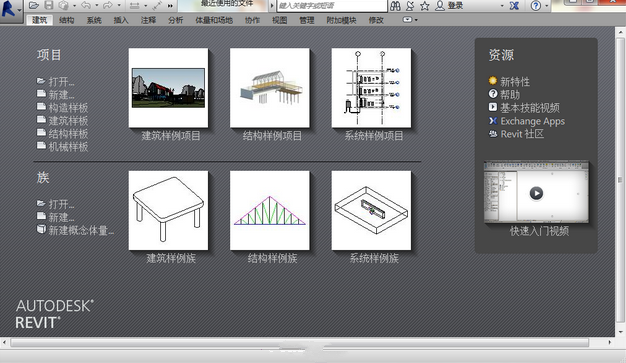Click the Open folder icon in quick access toolbar
Image resolution: width=626 pixels, height=363 pixels.
click(x=34, y=6)
